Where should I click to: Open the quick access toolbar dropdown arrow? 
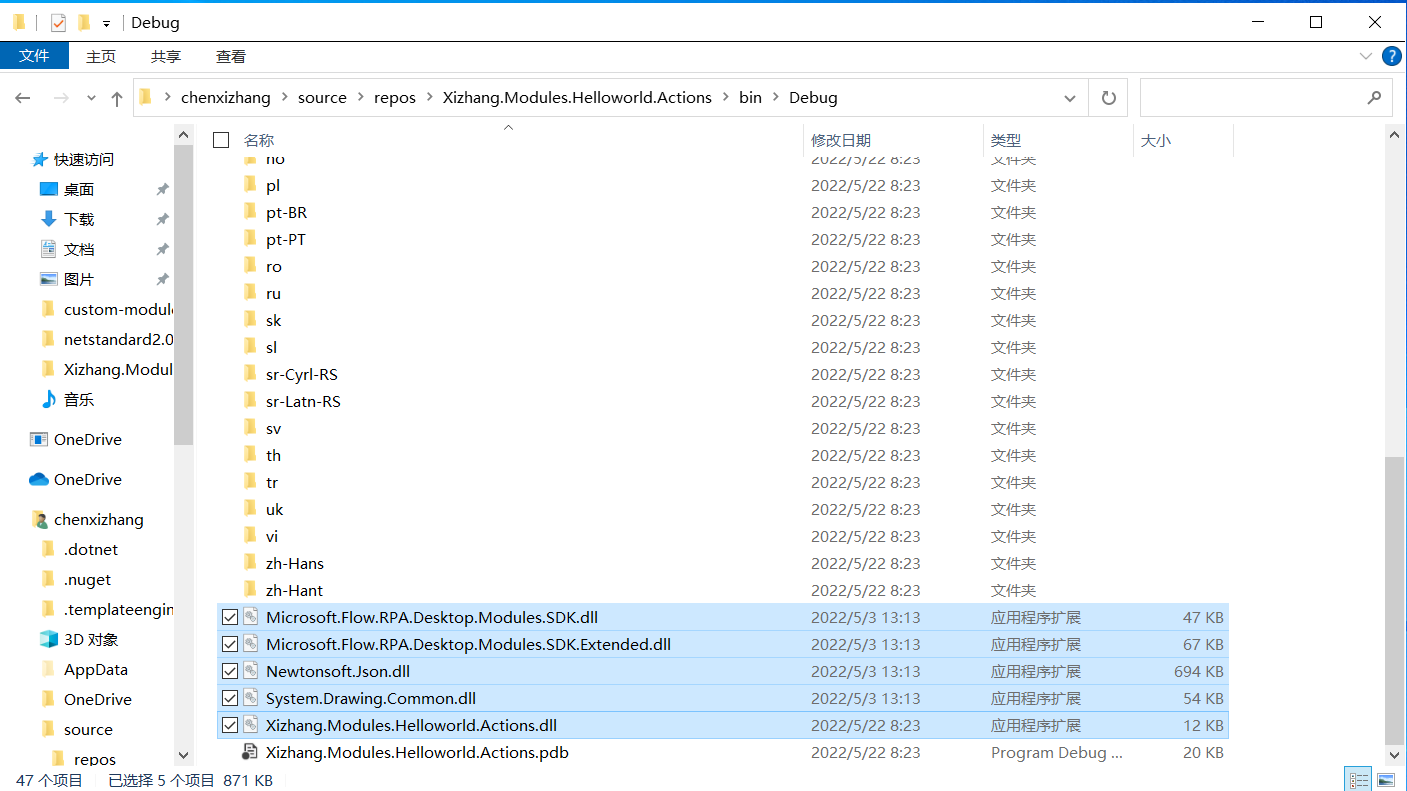(106, 22)
